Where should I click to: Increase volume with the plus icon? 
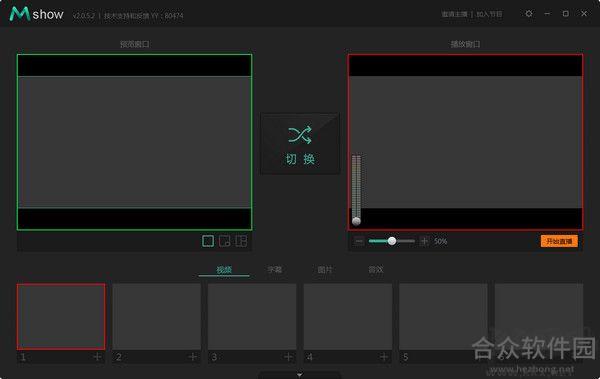point(424,241)
